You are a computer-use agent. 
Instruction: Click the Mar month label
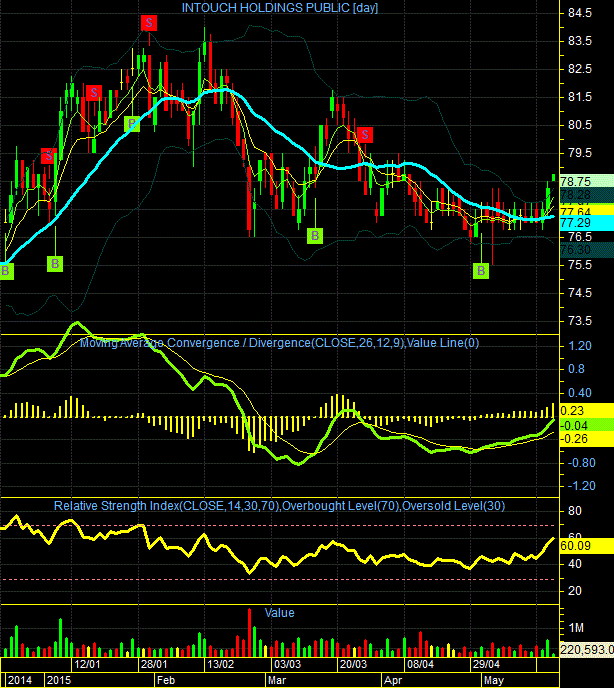(x=277, y=680)
